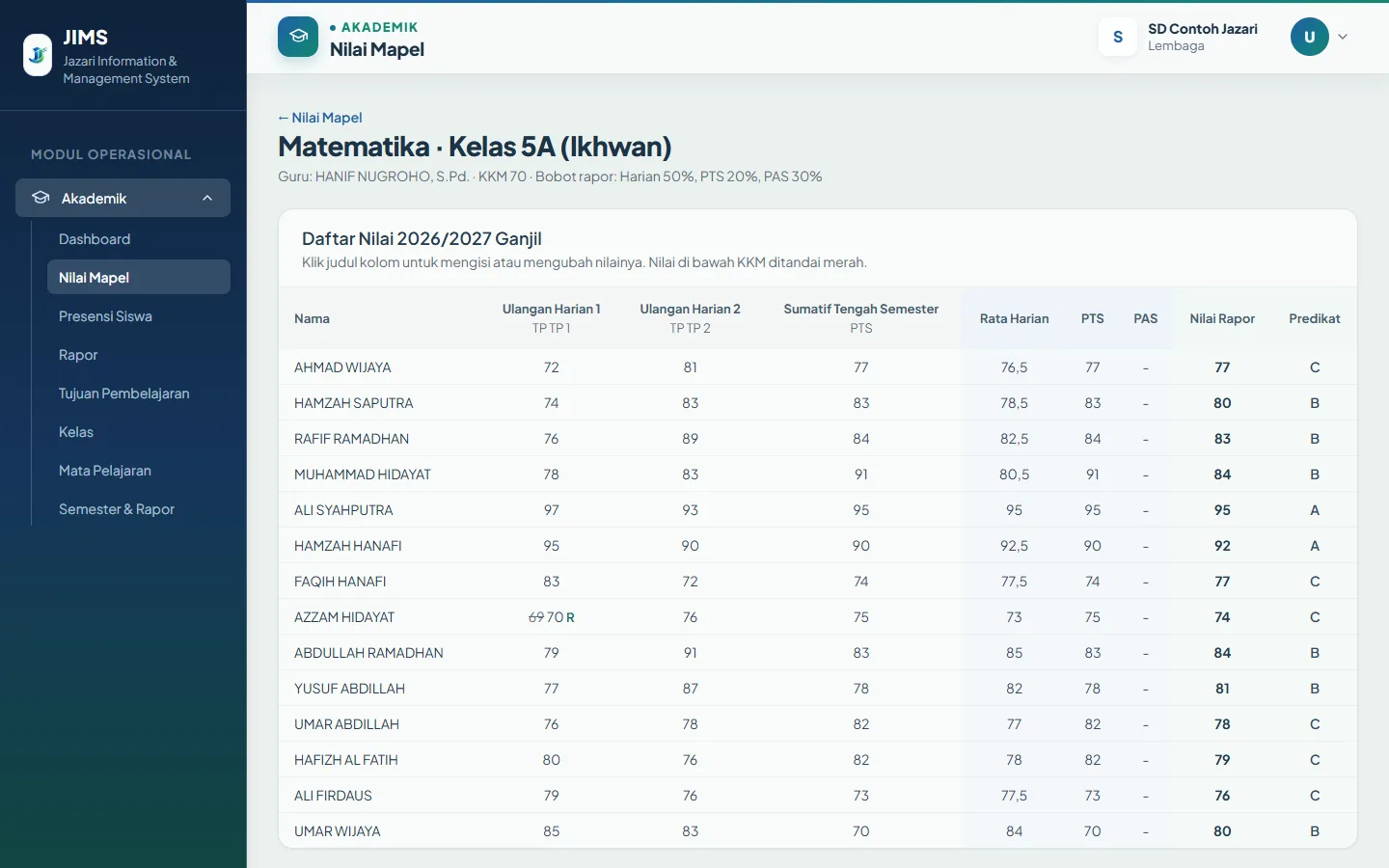Click ALI SYAHPUTRA row name
Screen dimensions: 1389x868
(343, 510)
